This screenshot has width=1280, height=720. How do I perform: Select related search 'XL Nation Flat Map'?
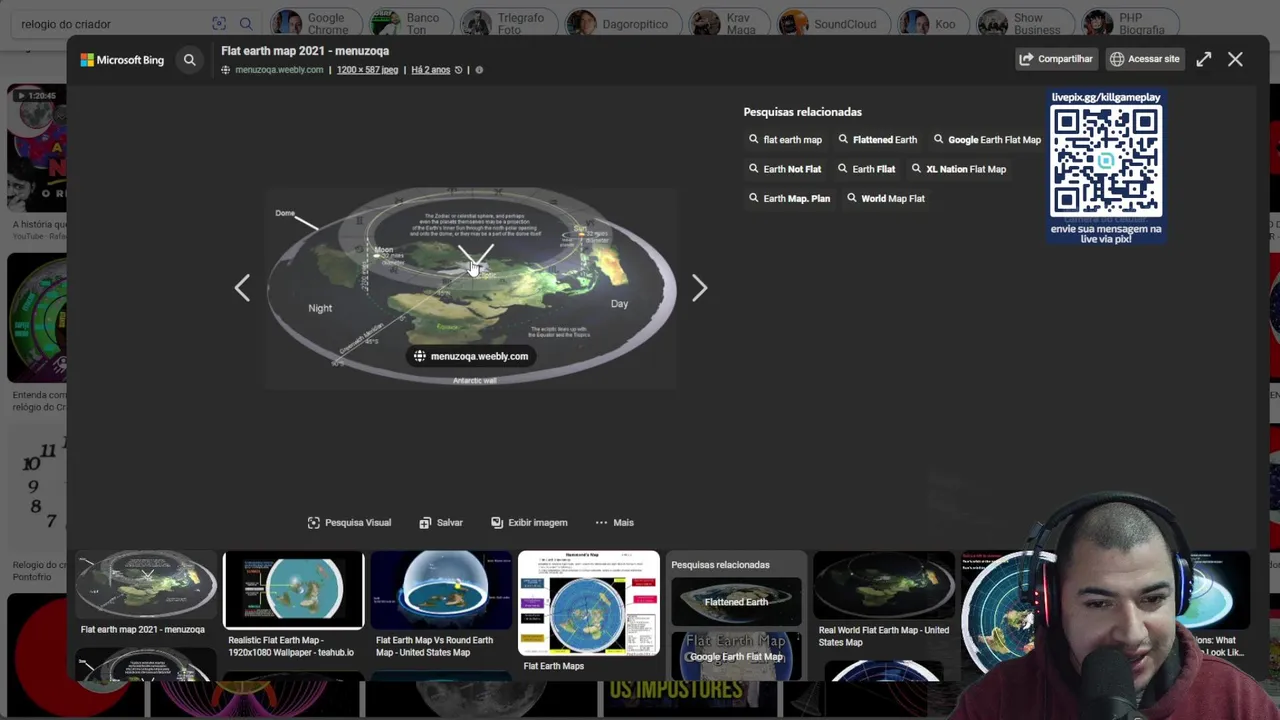958,169
